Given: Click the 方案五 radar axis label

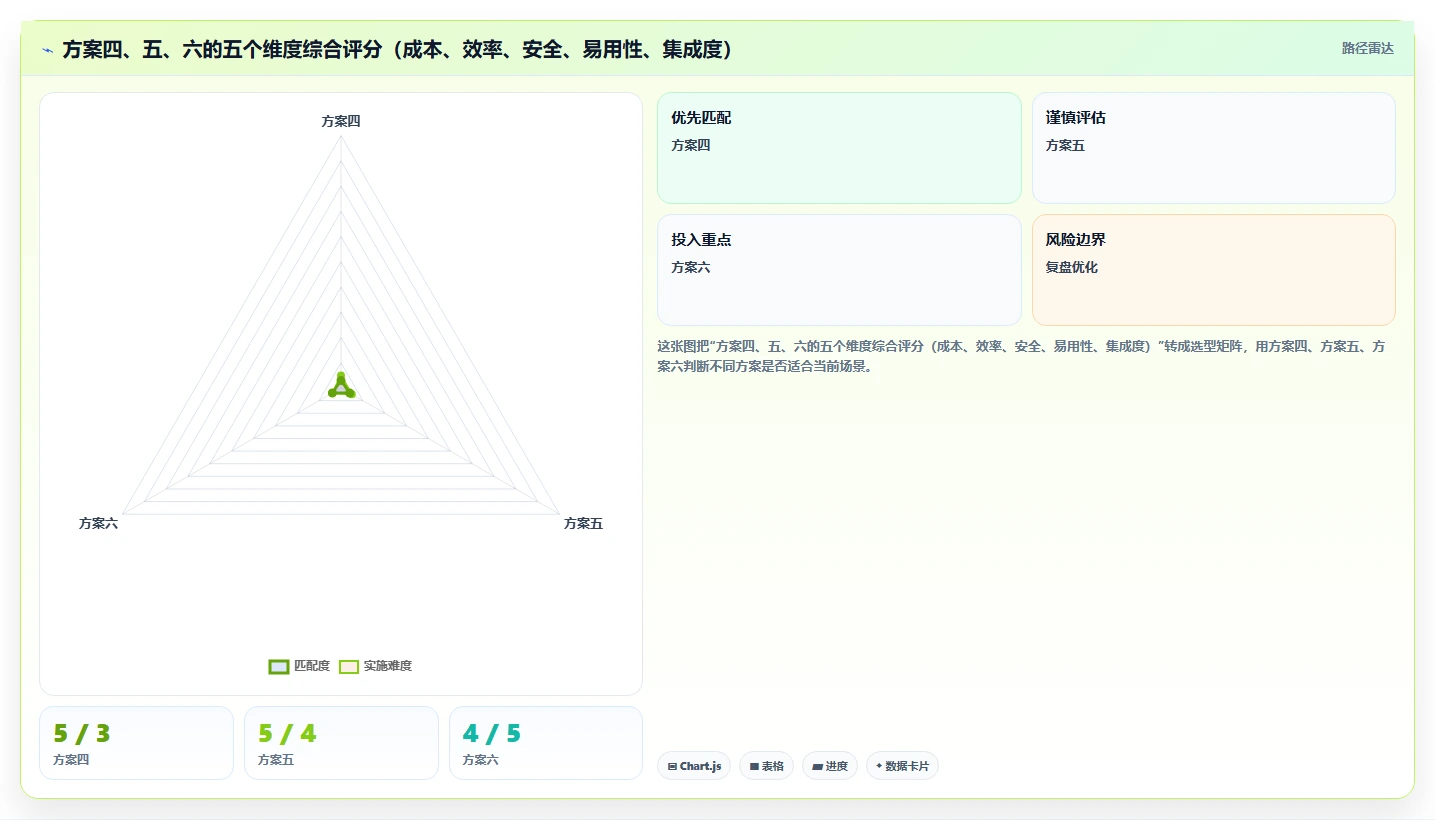Looking at the screenshot, I should point(583,523).
